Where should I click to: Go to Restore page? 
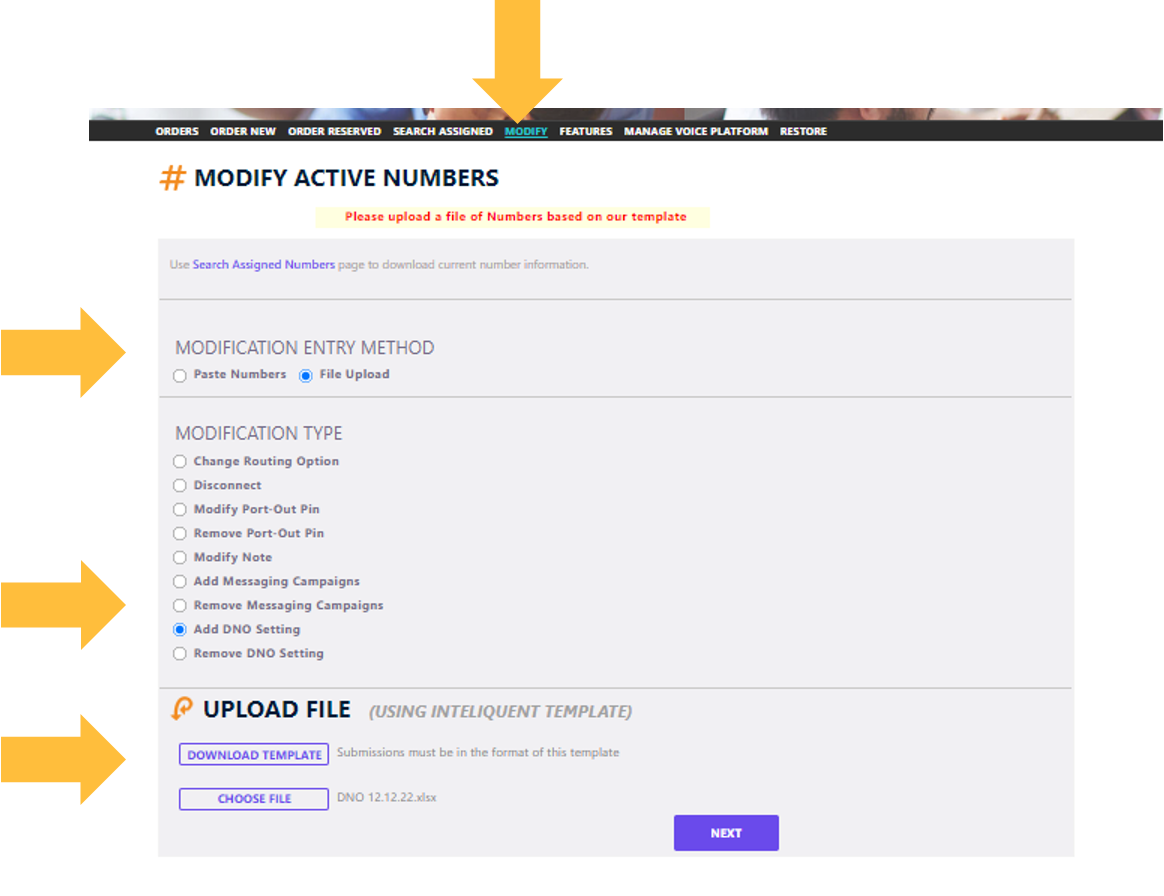click(x=803, y=132)
